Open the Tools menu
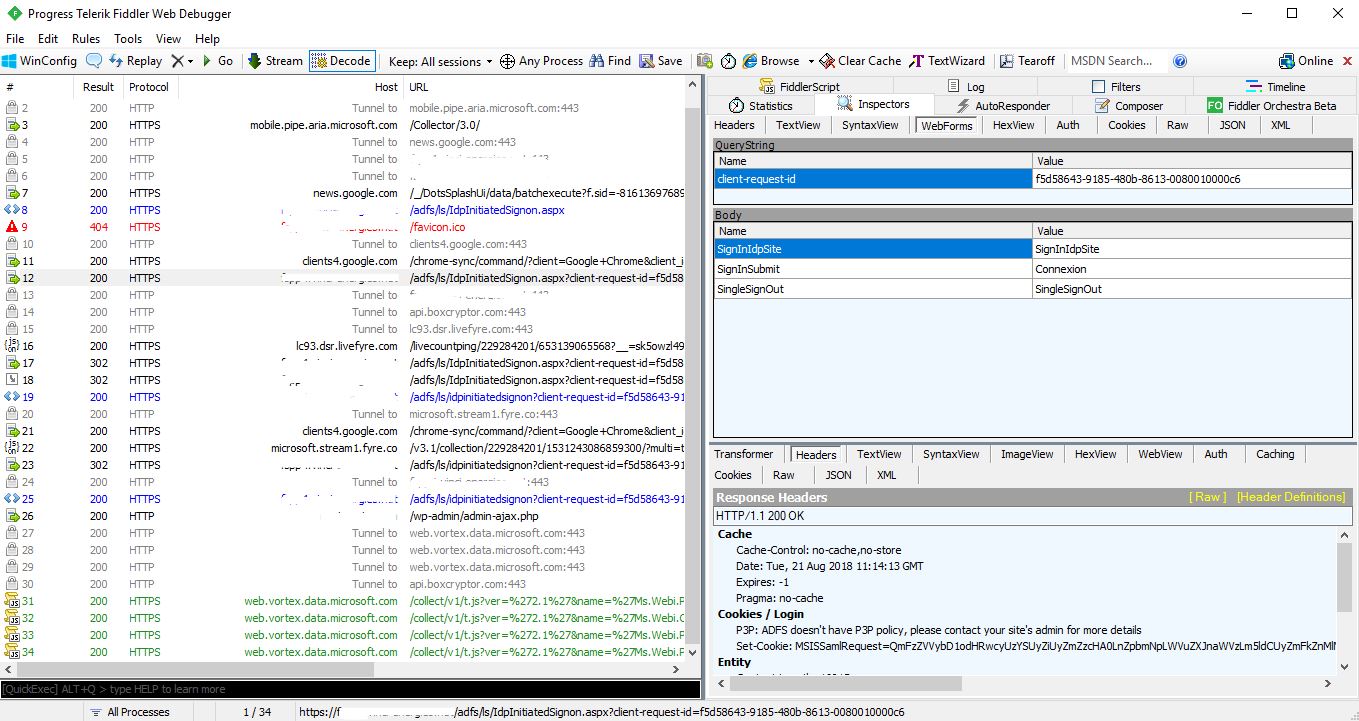Viewport: 1359px width, 721px height. [x=128, y=38]
